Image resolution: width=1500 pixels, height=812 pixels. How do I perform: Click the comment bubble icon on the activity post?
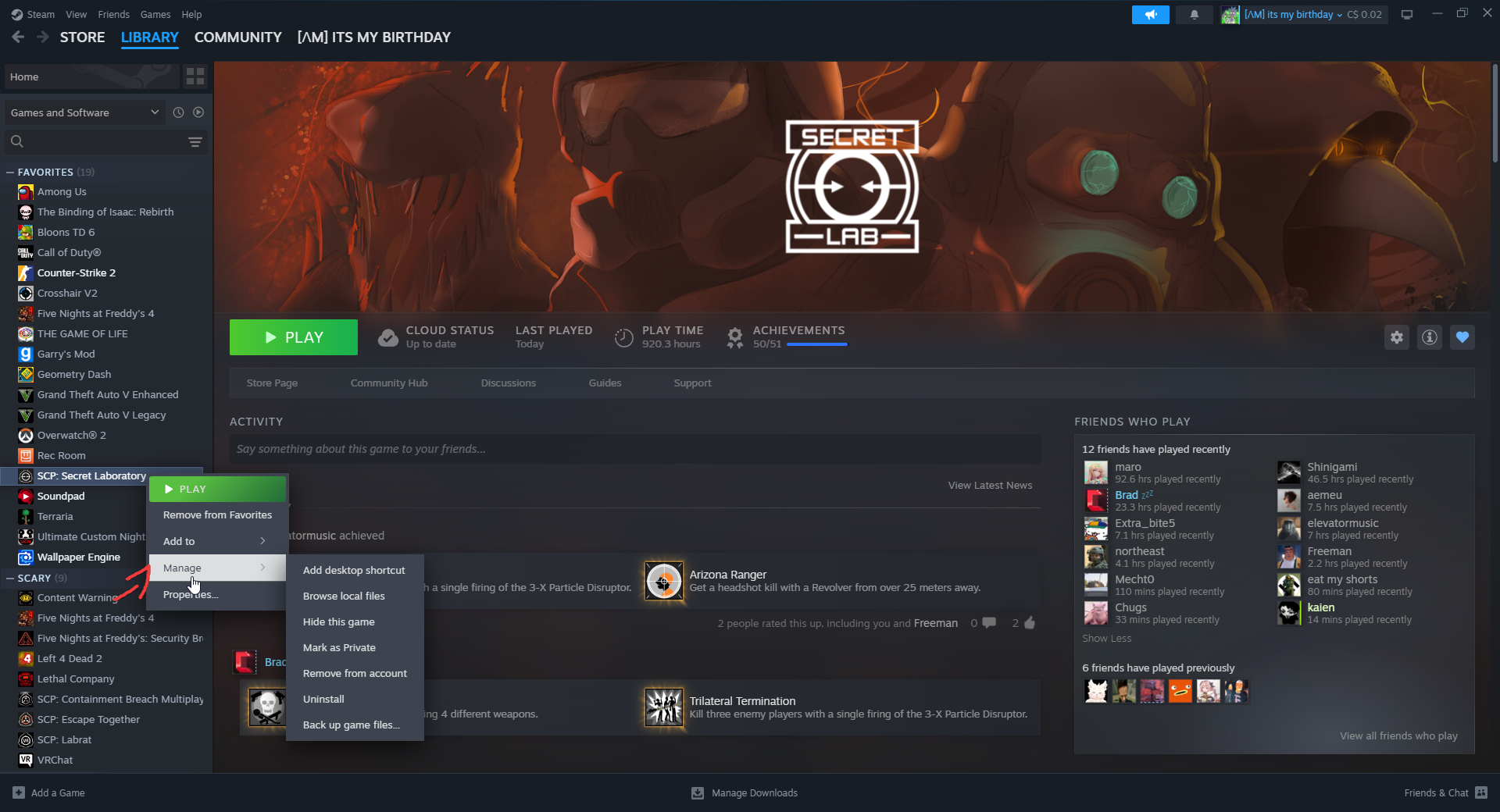(x=989, y=622)
